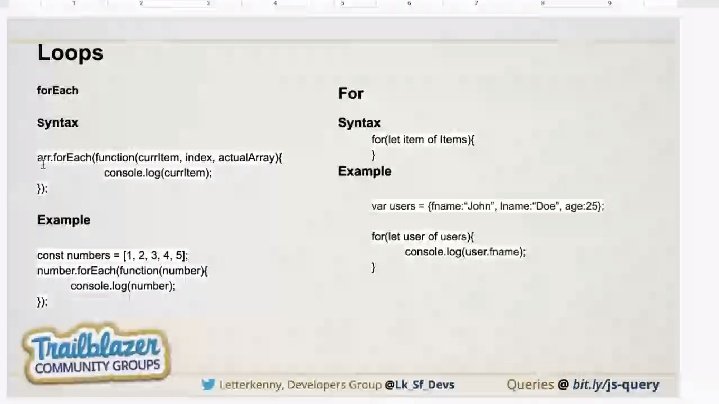Click the Syntax heading under For

click(359, 123)
